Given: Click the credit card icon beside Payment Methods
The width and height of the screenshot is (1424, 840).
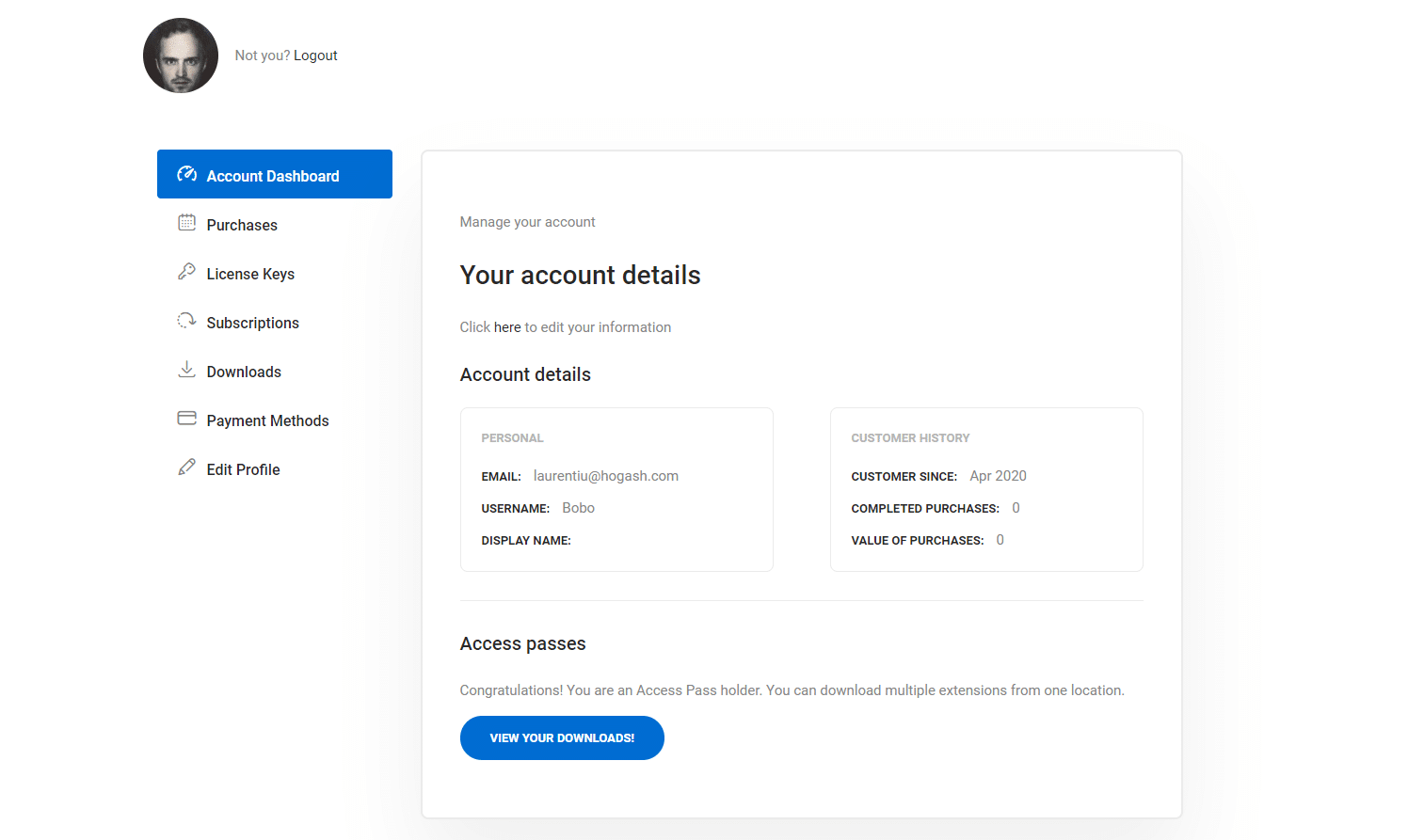Looking at the screenshot, I should tap(187, 418).
